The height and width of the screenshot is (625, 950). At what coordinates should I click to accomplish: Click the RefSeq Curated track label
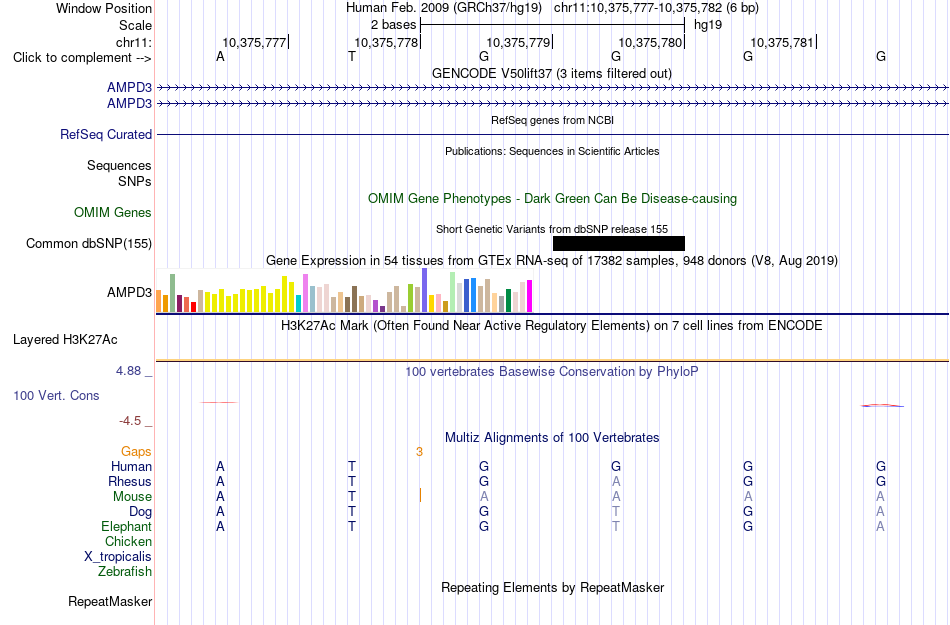105,134
